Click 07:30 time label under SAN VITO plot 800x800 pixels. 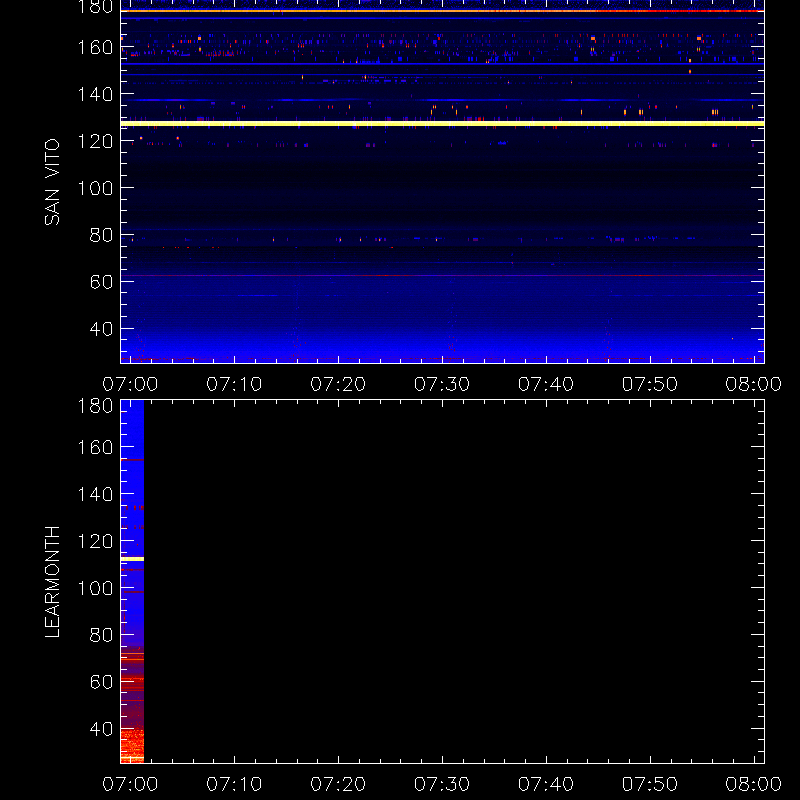(442, 384)
